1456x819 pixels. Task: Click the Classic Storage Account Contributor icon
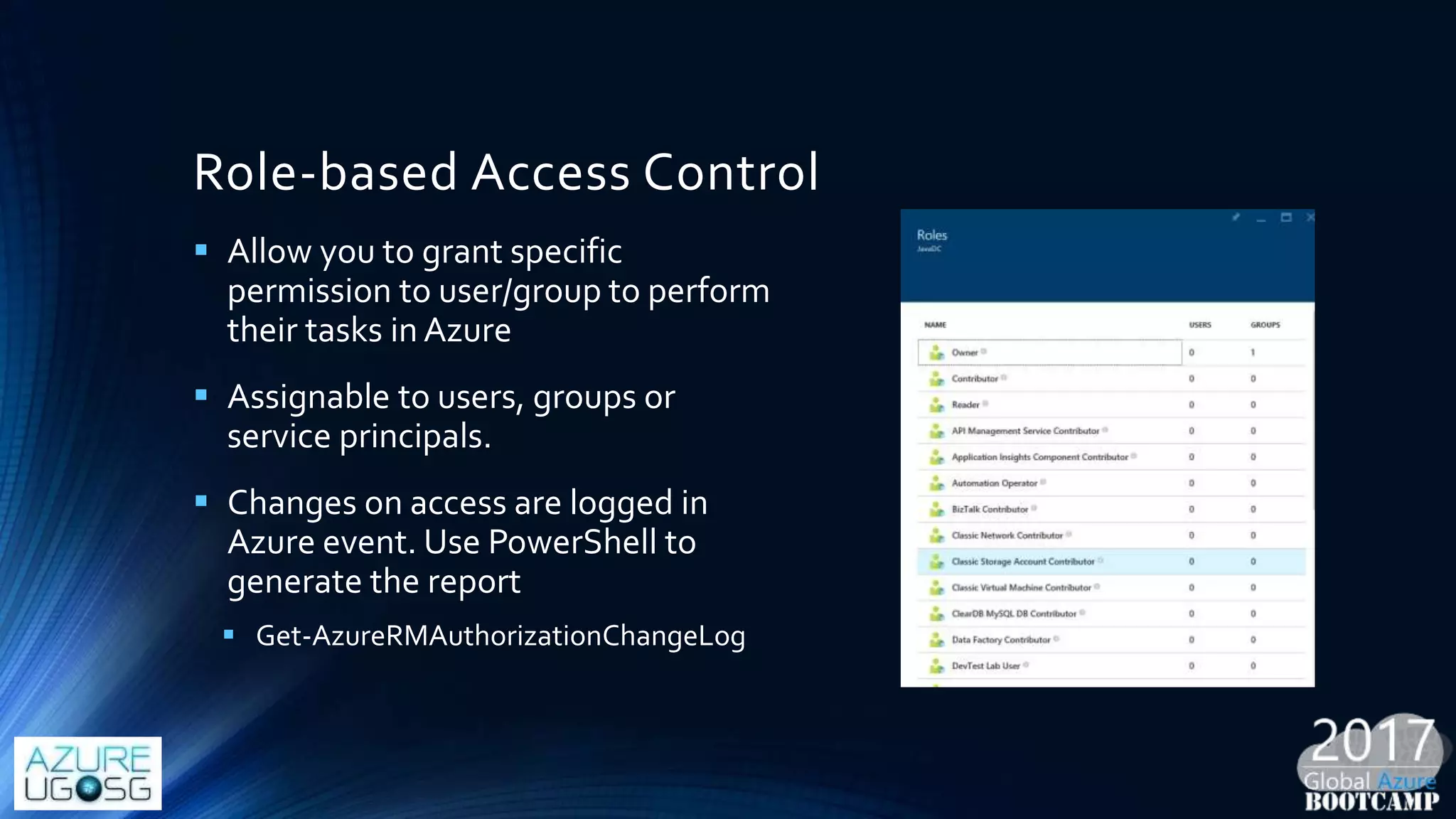[x=937, y=562]
